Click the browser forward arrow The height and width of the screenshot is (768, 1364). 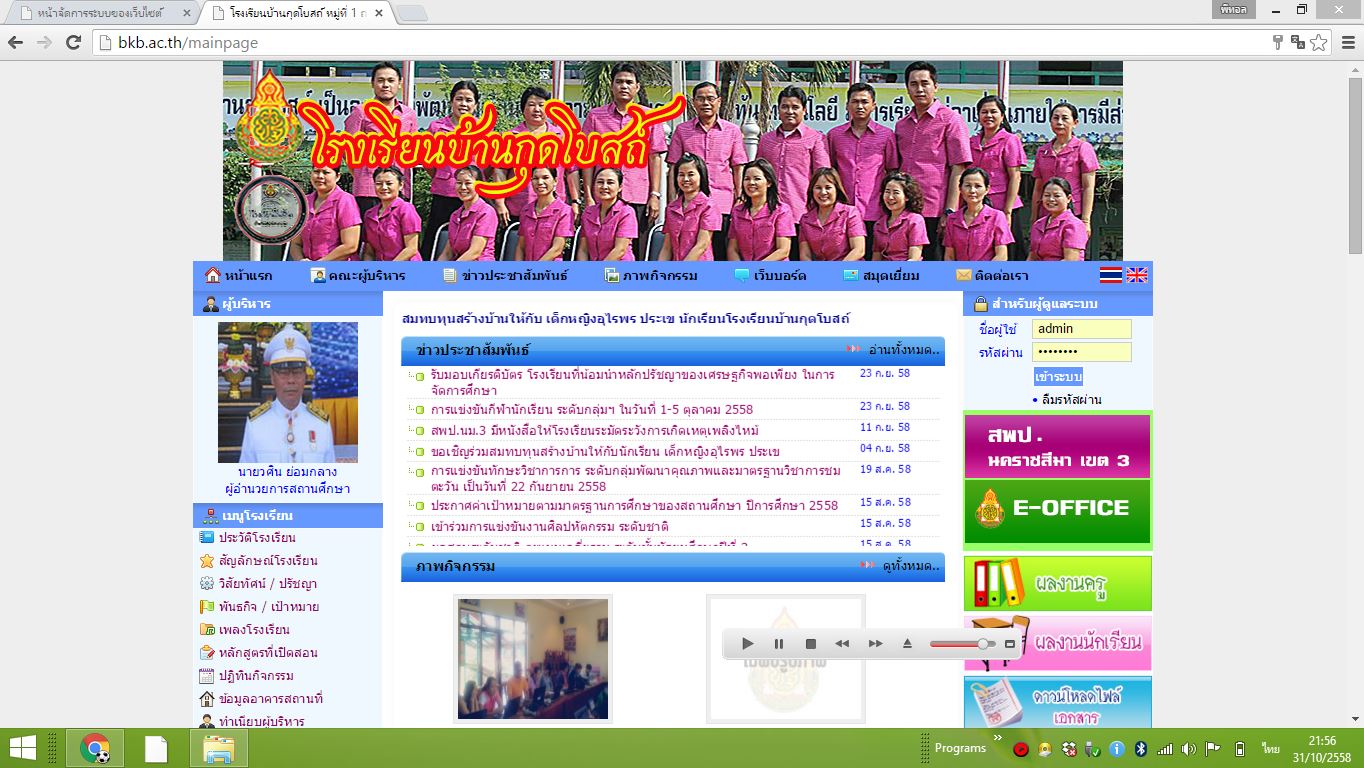(x=44, y=42)
